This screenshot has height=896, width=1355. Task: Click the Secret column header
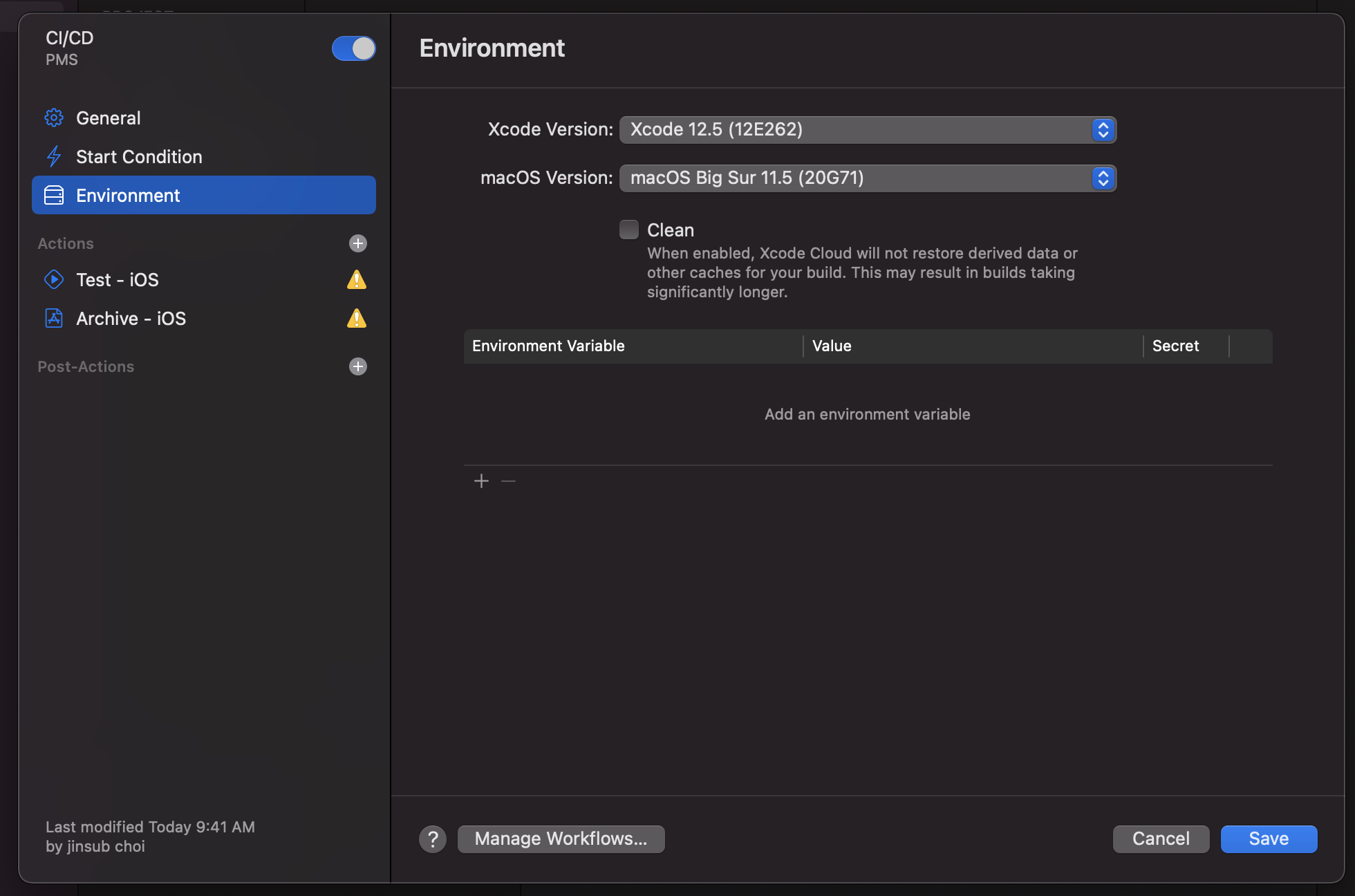click(1175, 346)
